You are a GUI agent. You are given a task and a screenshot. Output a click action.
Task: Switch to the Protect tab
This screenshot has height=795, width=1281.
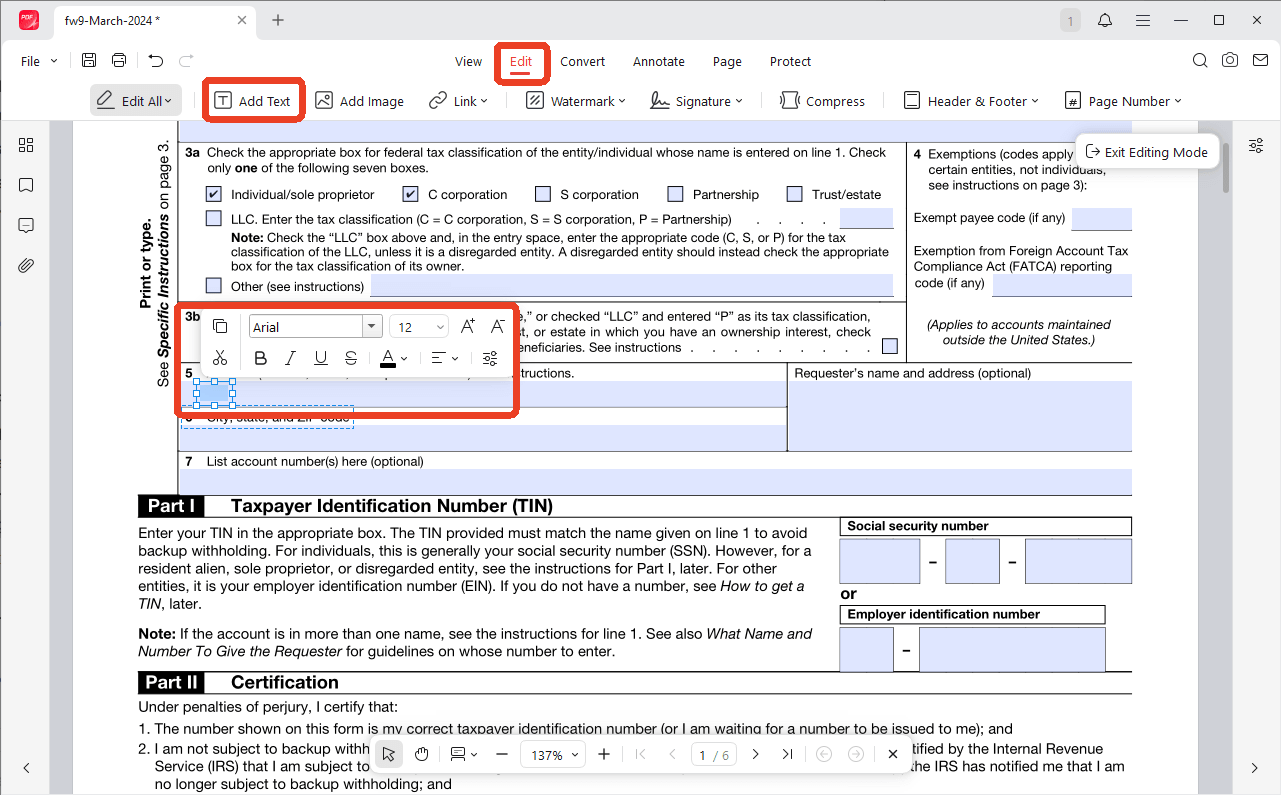click(x=790, y=61)
